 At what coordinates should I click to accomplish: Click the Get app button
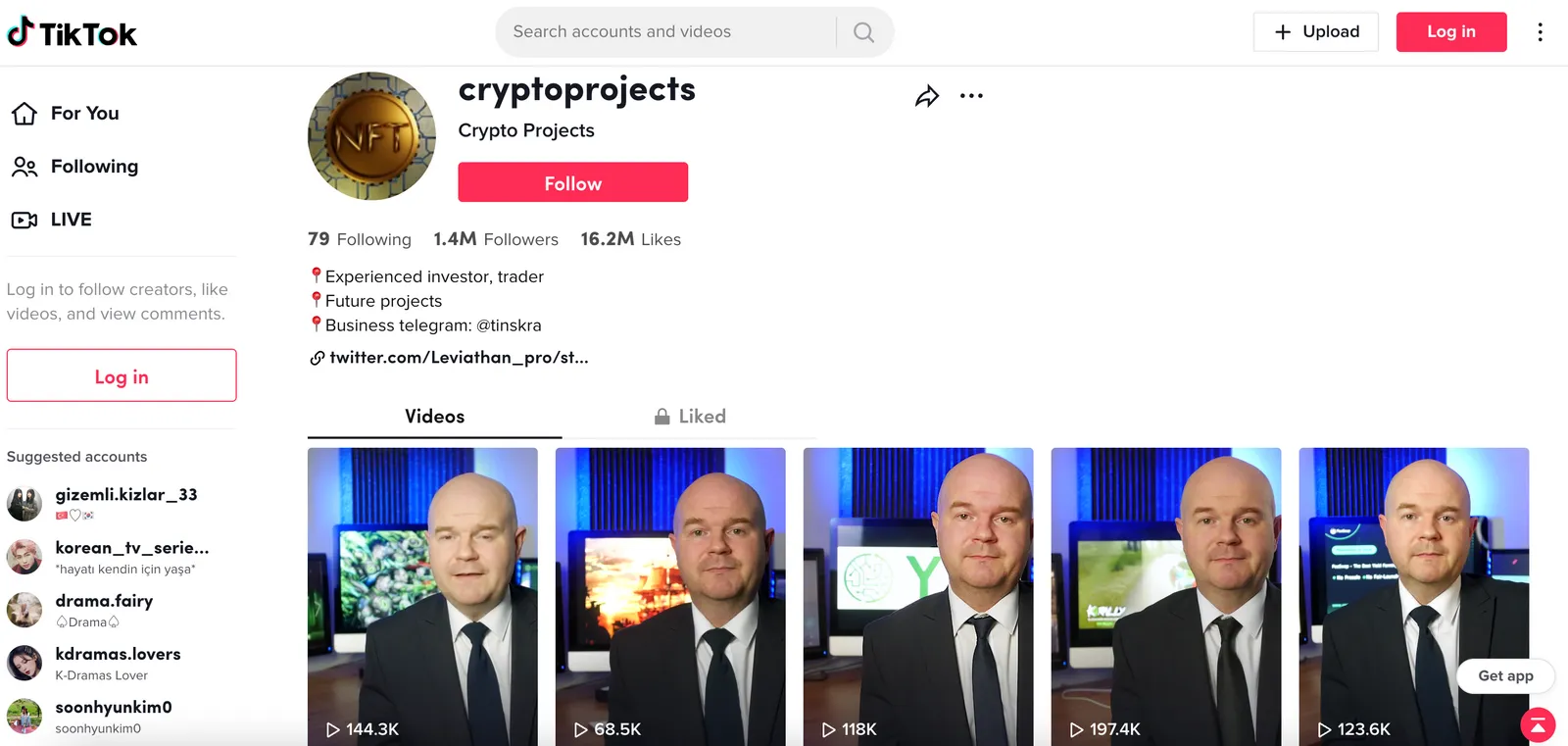click(x=1505, y=676)
